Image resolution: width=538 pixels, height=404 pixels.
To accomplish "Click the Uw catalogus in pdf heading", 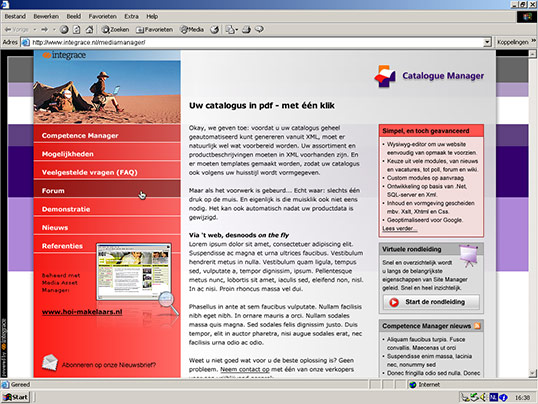I will (x=262, y=105).
